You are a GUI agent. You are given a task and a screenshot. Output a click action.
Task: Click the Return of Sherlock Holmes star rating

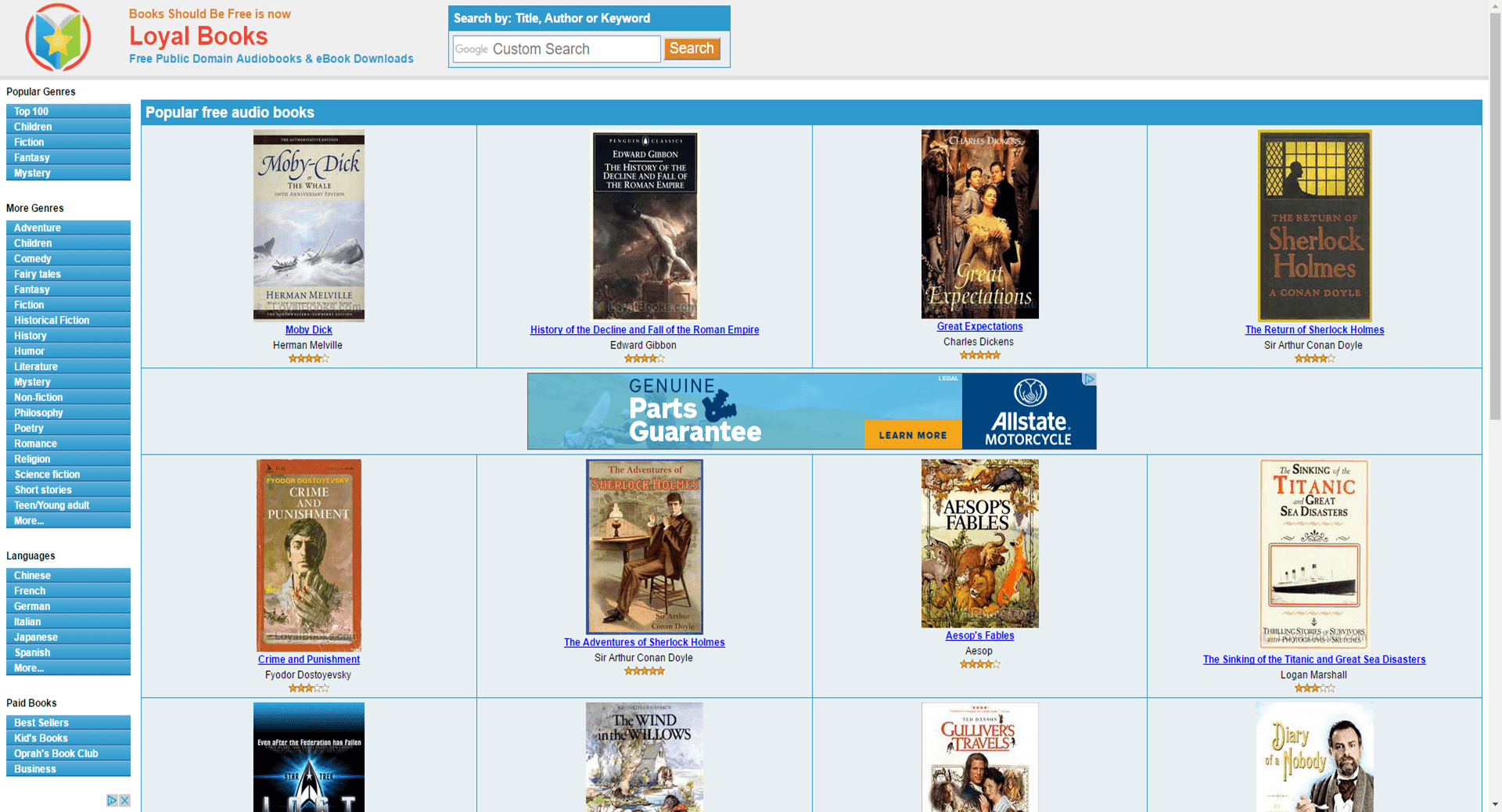tap(1314, 358)
